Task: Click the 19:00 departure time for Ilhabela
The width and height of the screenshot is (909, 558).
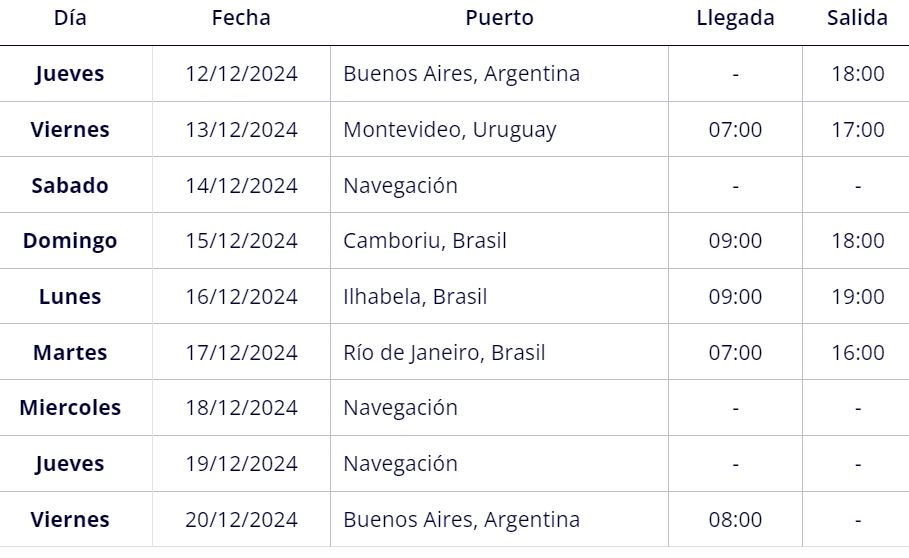Action: pos(858,297)
